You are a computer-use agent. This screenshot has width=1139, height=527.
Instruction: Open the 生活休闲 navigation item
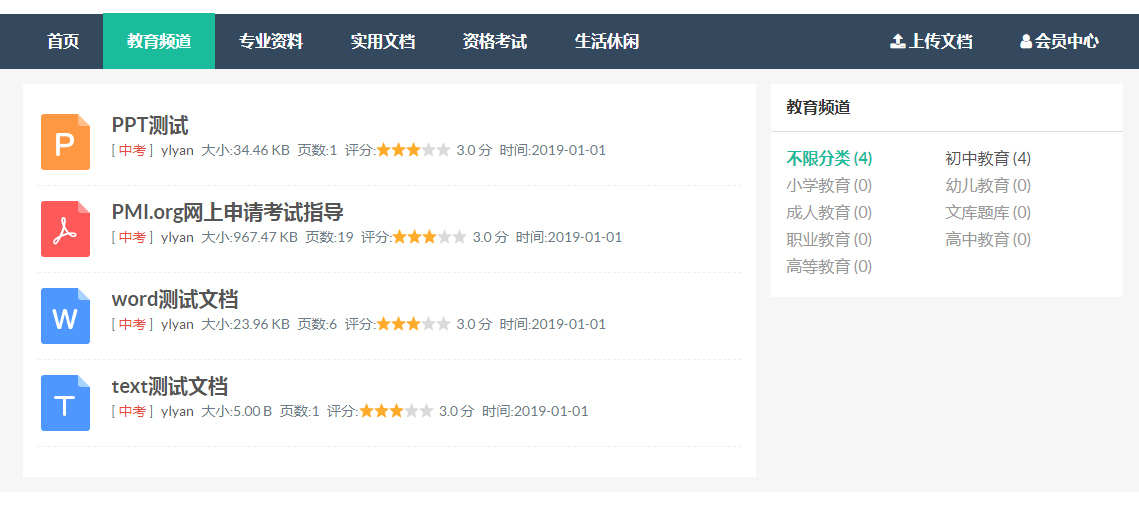(x=607, y=41)
